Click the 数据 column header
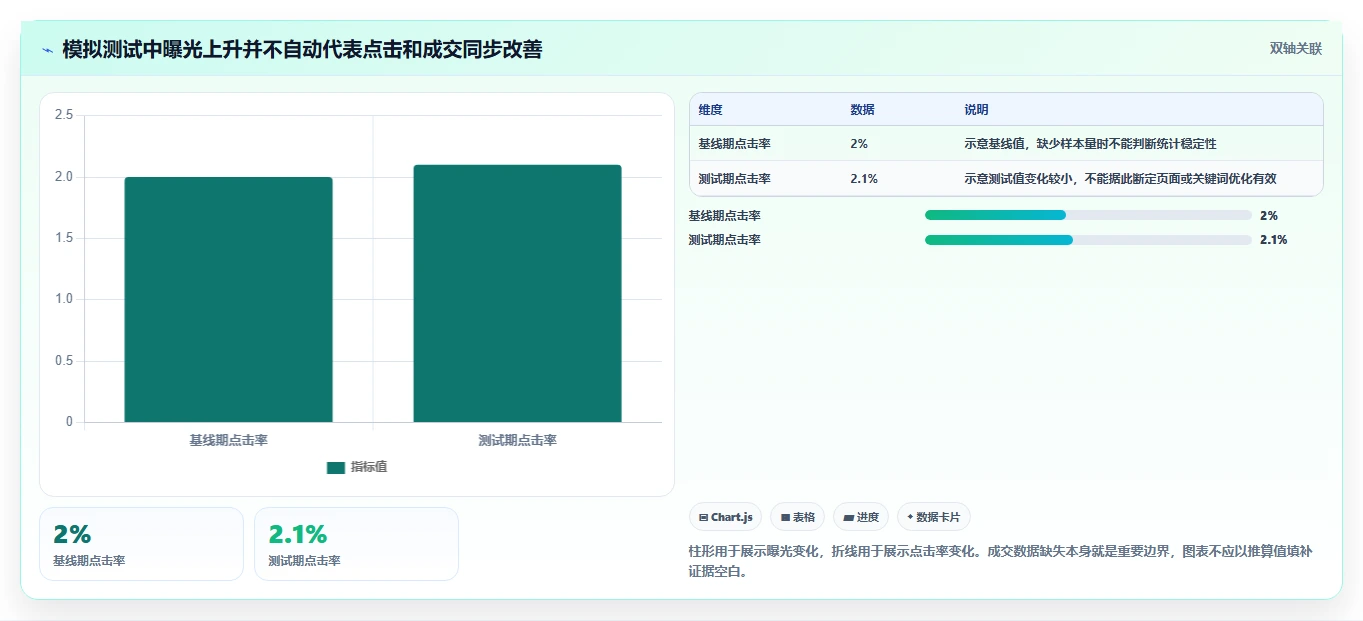 tap(863, 110)
